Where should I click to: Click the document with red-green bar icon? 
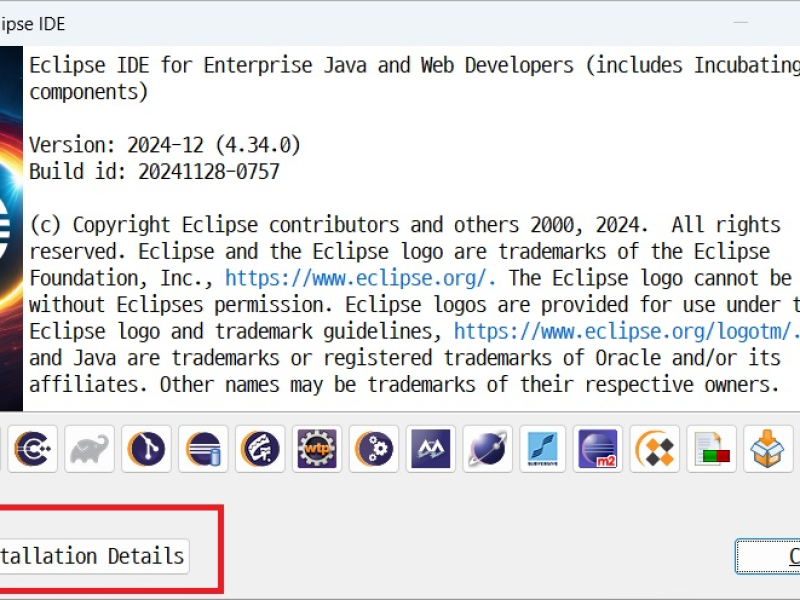point(712,449)
